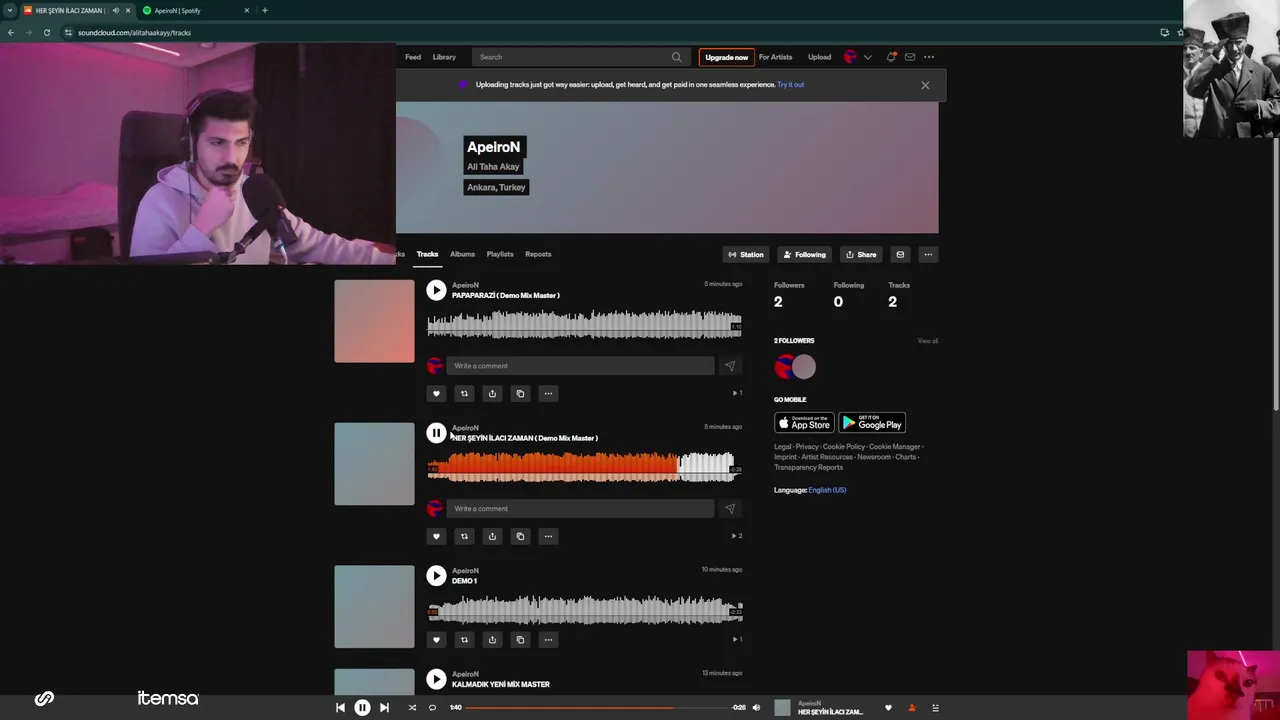Image resolution: width=1280 pixels, height=720 pixels.
Task: Like the DEMO 1 track
Action: pyautogui.click(x=436, y=640)
